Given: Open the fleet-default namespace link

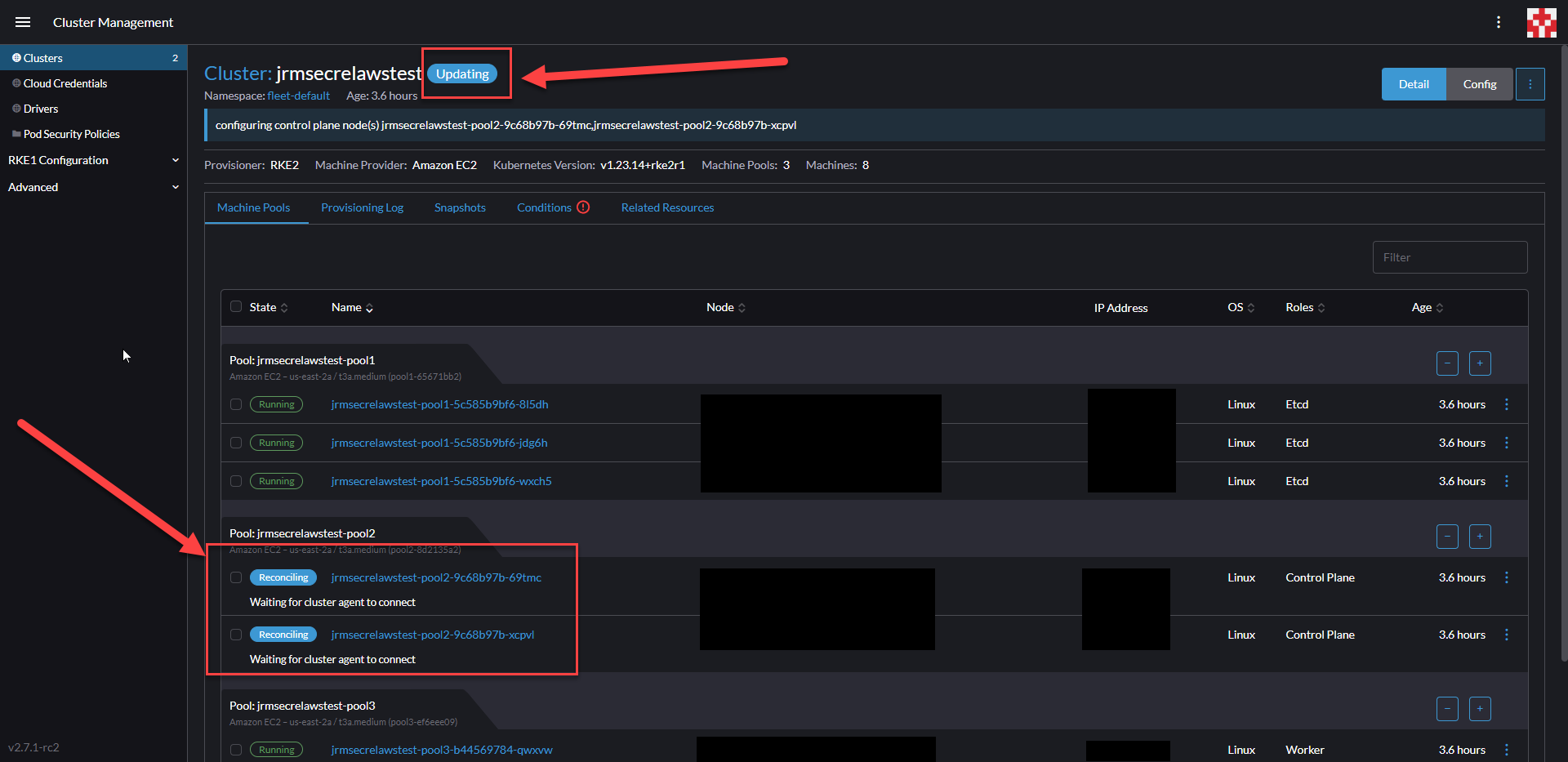Looking at the screenshot, I should [299, 96].
